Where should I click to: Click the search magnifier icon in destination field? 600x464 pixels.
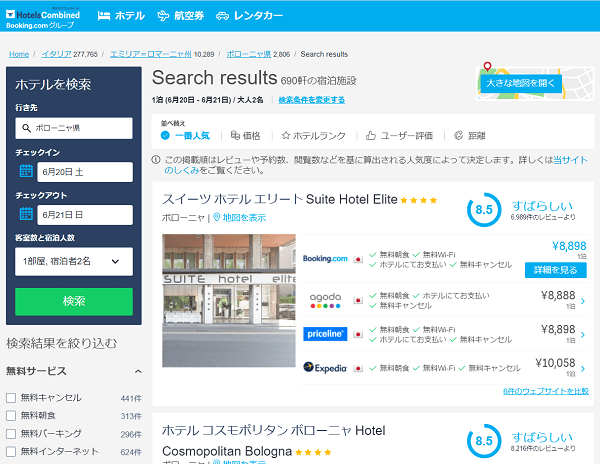coord(26,128)
